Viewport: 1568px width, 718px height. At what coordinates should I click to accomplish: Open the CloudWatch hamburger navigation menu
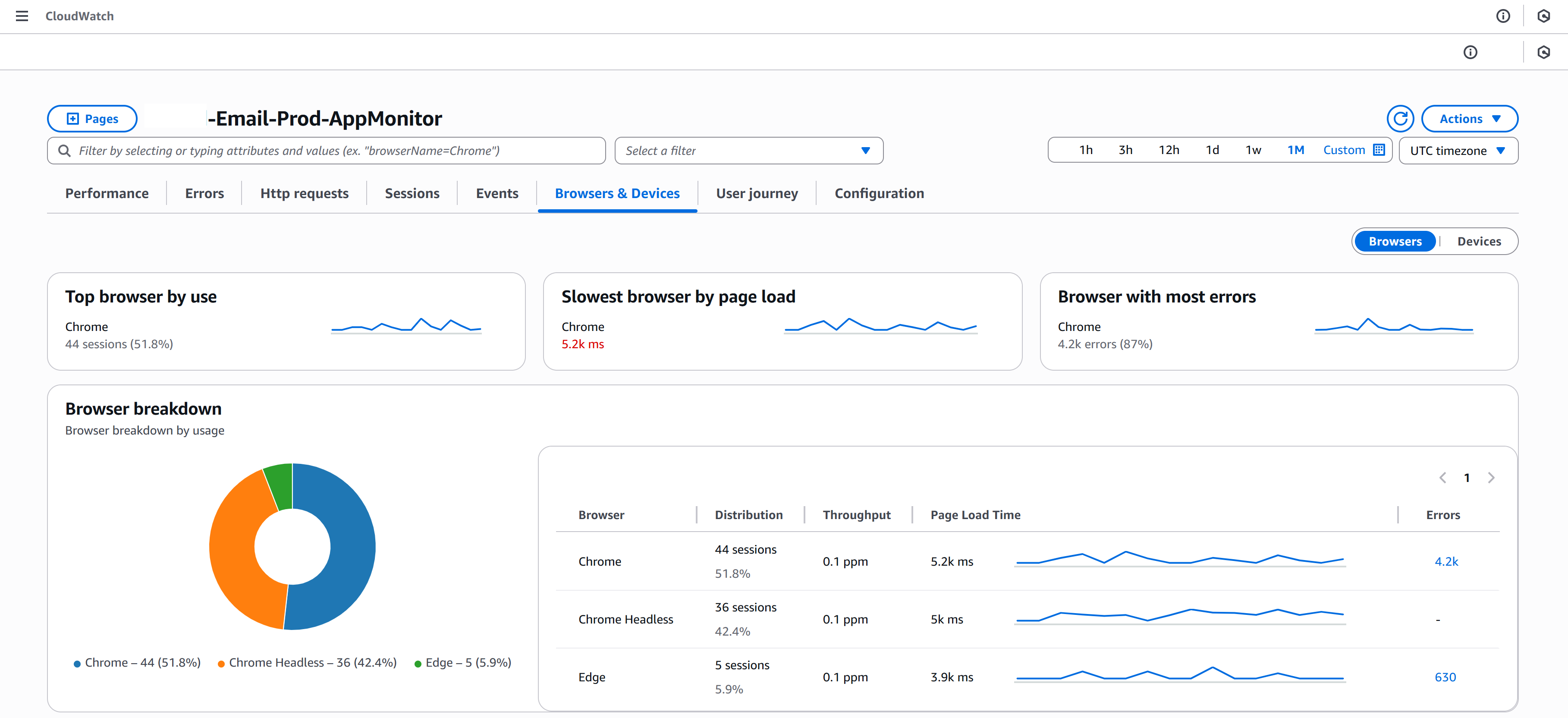tap(22, 16)
